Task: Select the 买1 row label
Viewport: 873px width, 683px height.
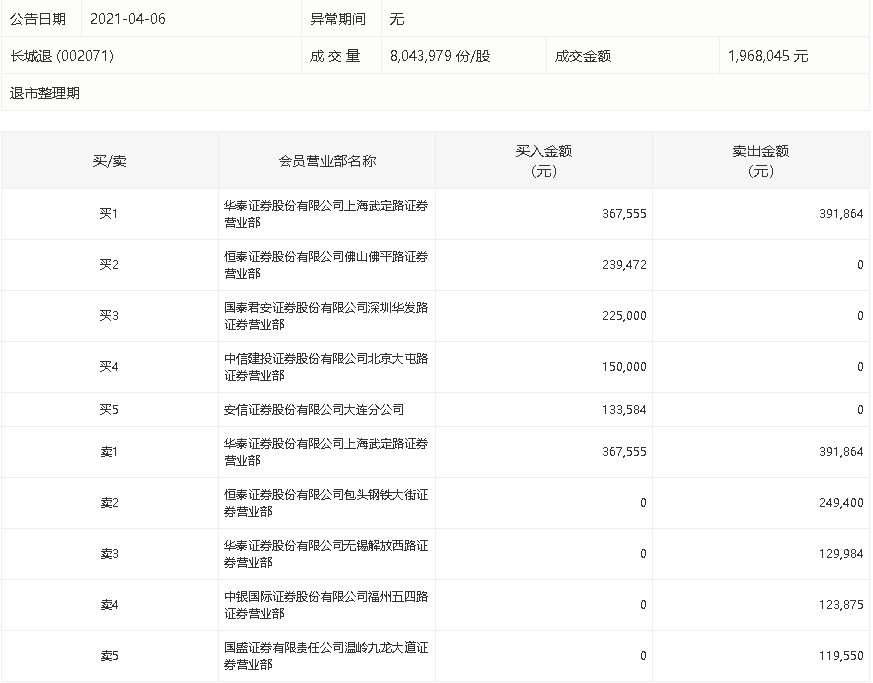Action: (x=109, y=214)
